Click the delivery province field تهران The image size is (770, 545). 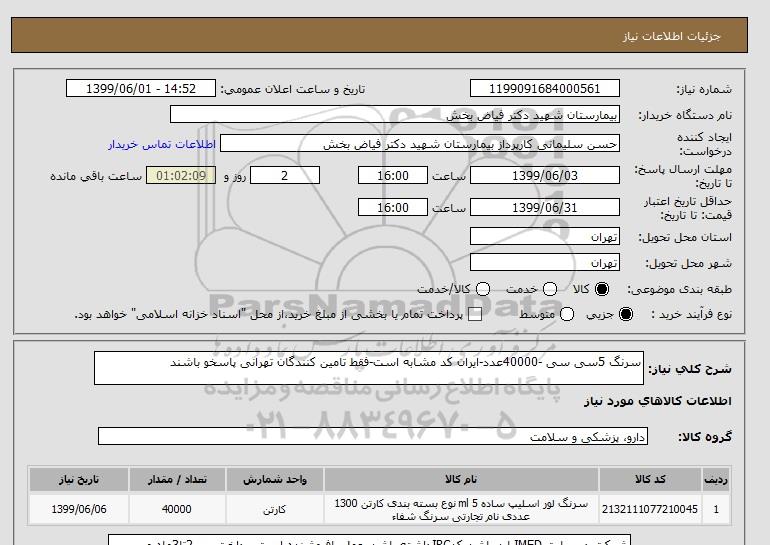coord(545,236)
